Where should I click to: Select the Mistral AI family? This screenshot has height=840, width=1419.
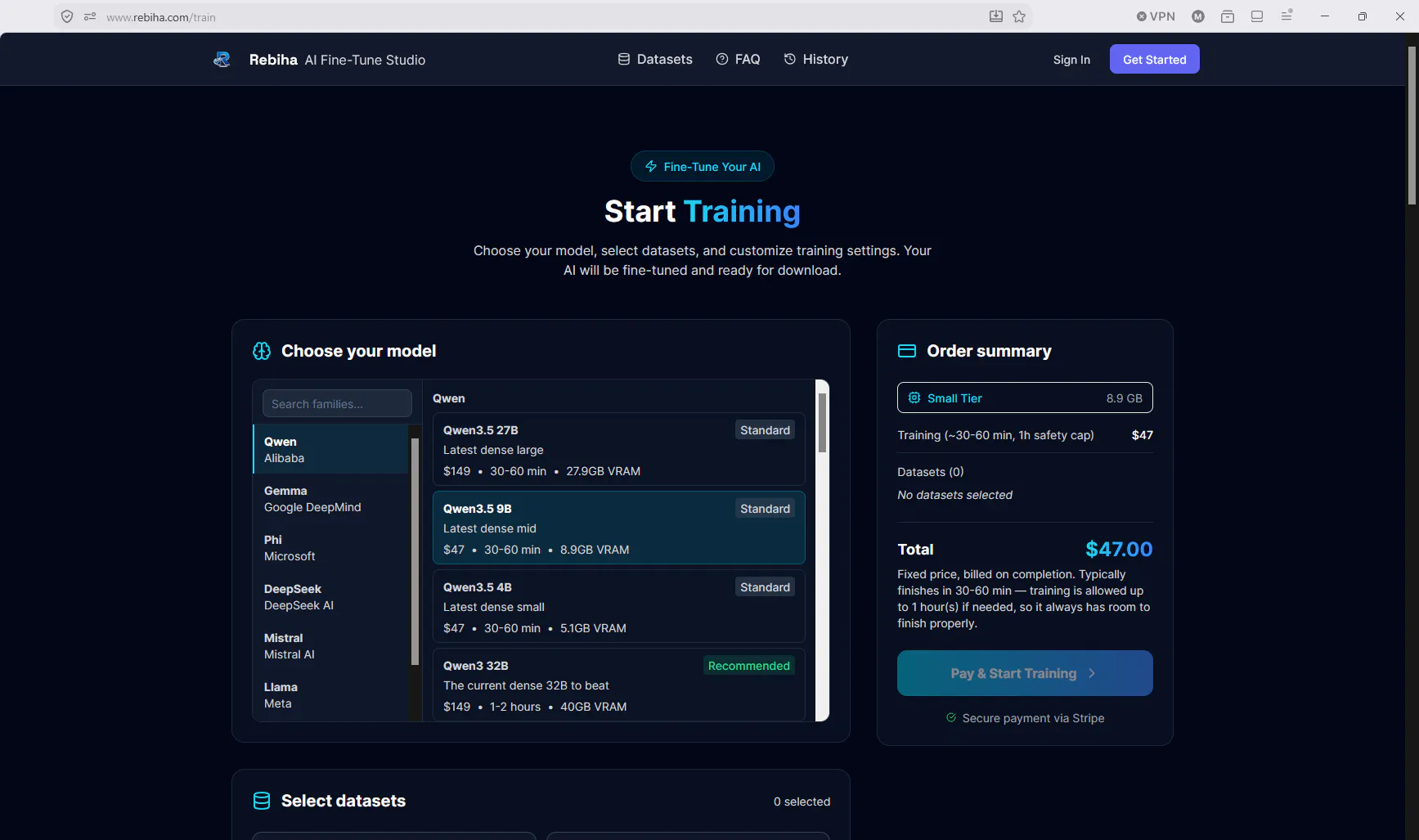pos(331,646)
